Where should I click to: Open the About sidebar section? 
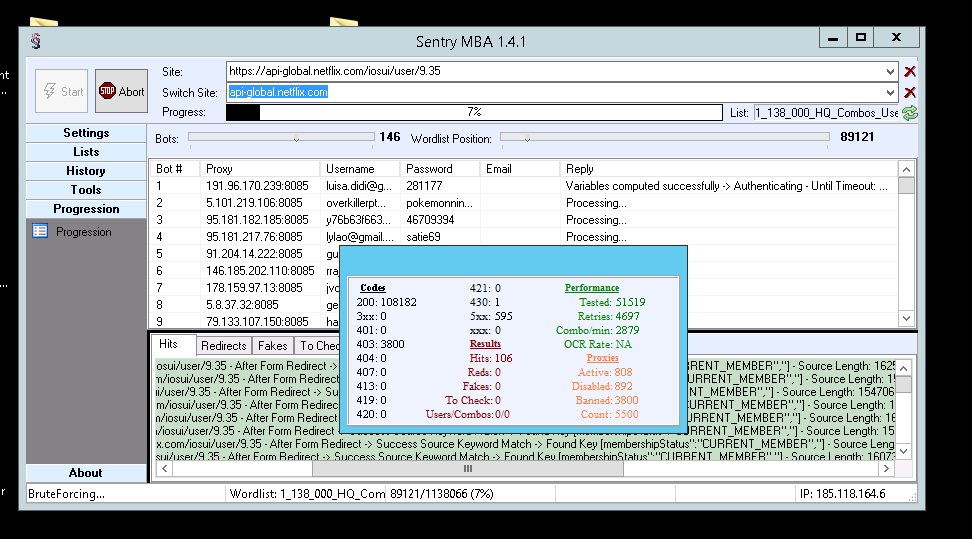coord(86,473)
